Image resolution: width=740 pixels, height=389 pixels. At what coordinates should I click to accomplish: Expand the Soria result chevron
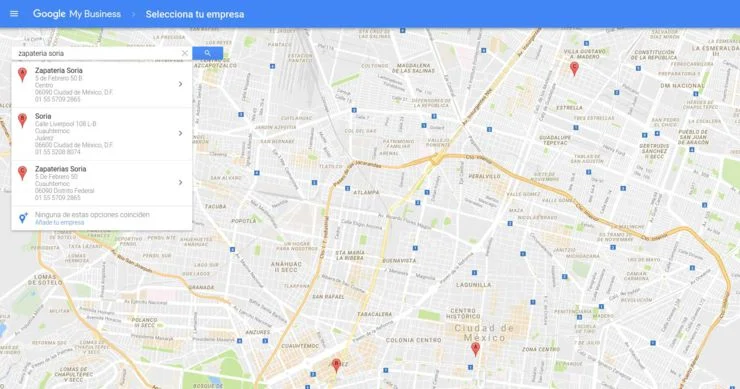(180, 134)
